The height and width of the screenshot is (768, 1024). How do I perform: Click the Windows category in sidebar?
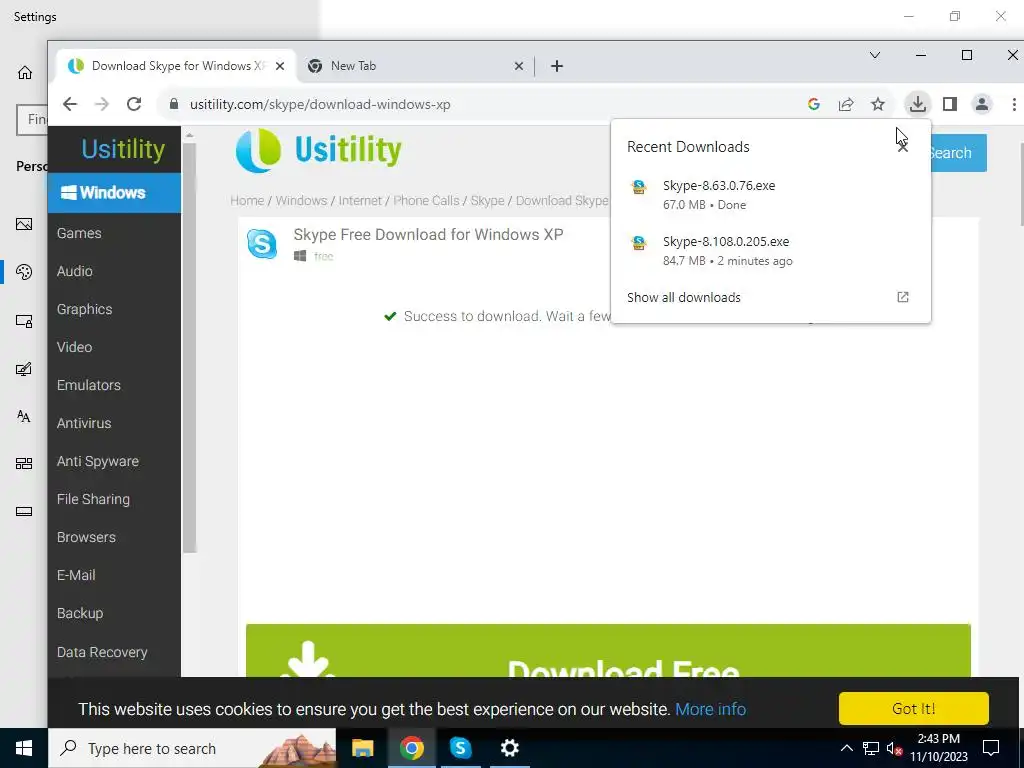[114, 193]
